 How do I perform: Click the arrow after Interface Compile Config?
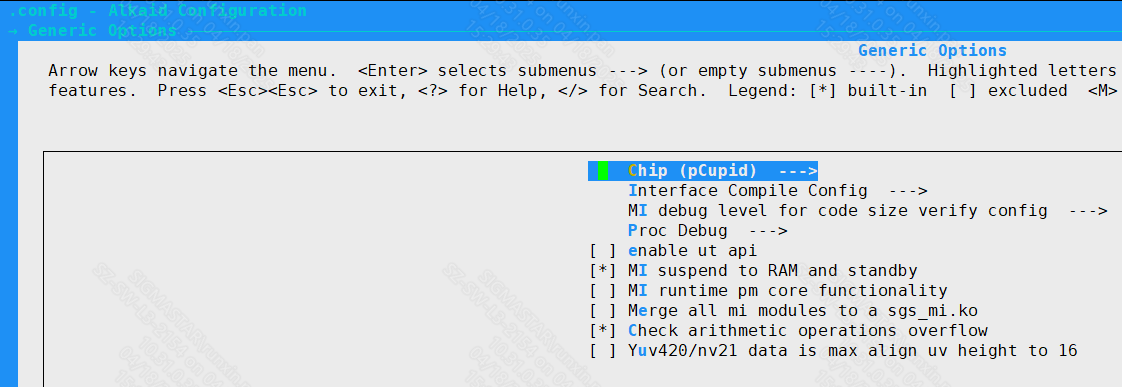tap(907, 191)
